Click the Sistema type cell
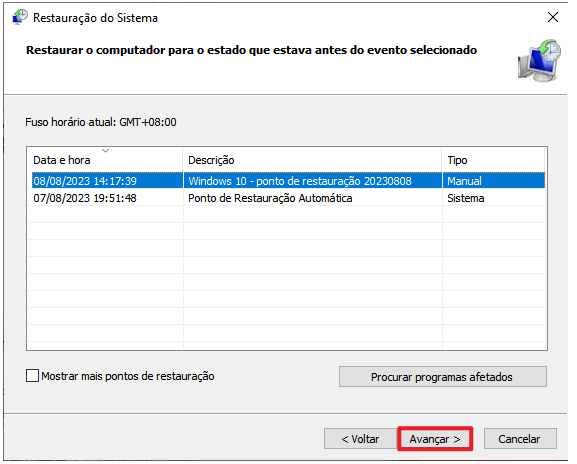Image resolution: width=577 pixels, height=464 pixels. (466, 198)
